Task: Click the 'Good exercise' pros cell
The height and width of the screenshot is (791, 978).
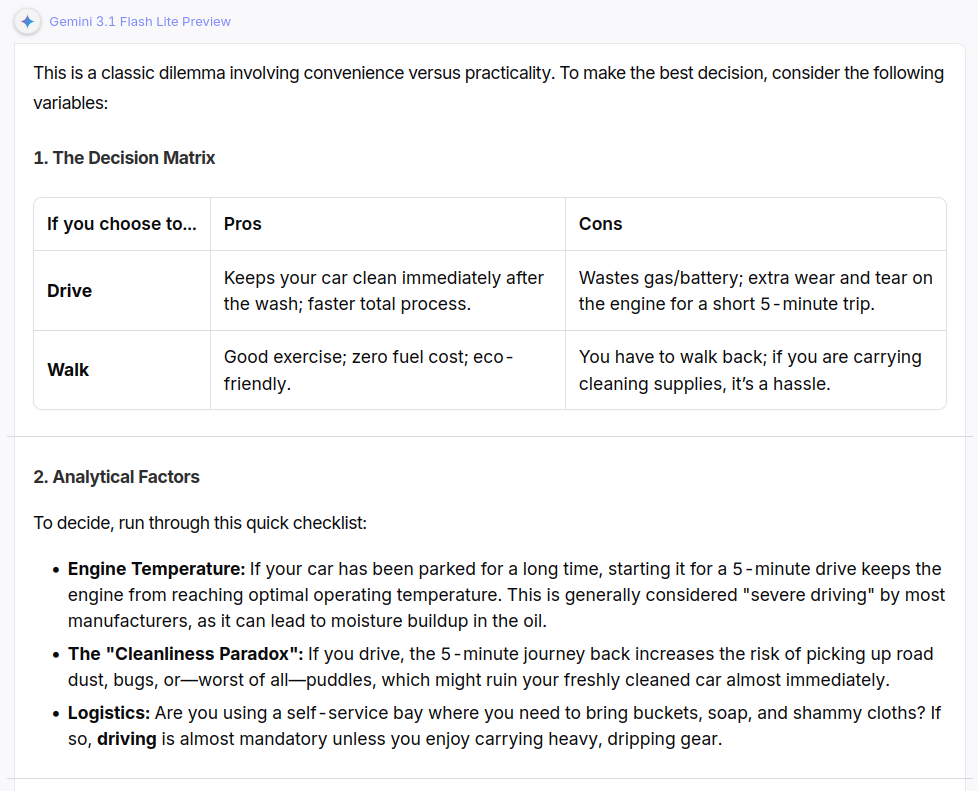Action: [368, 370]
